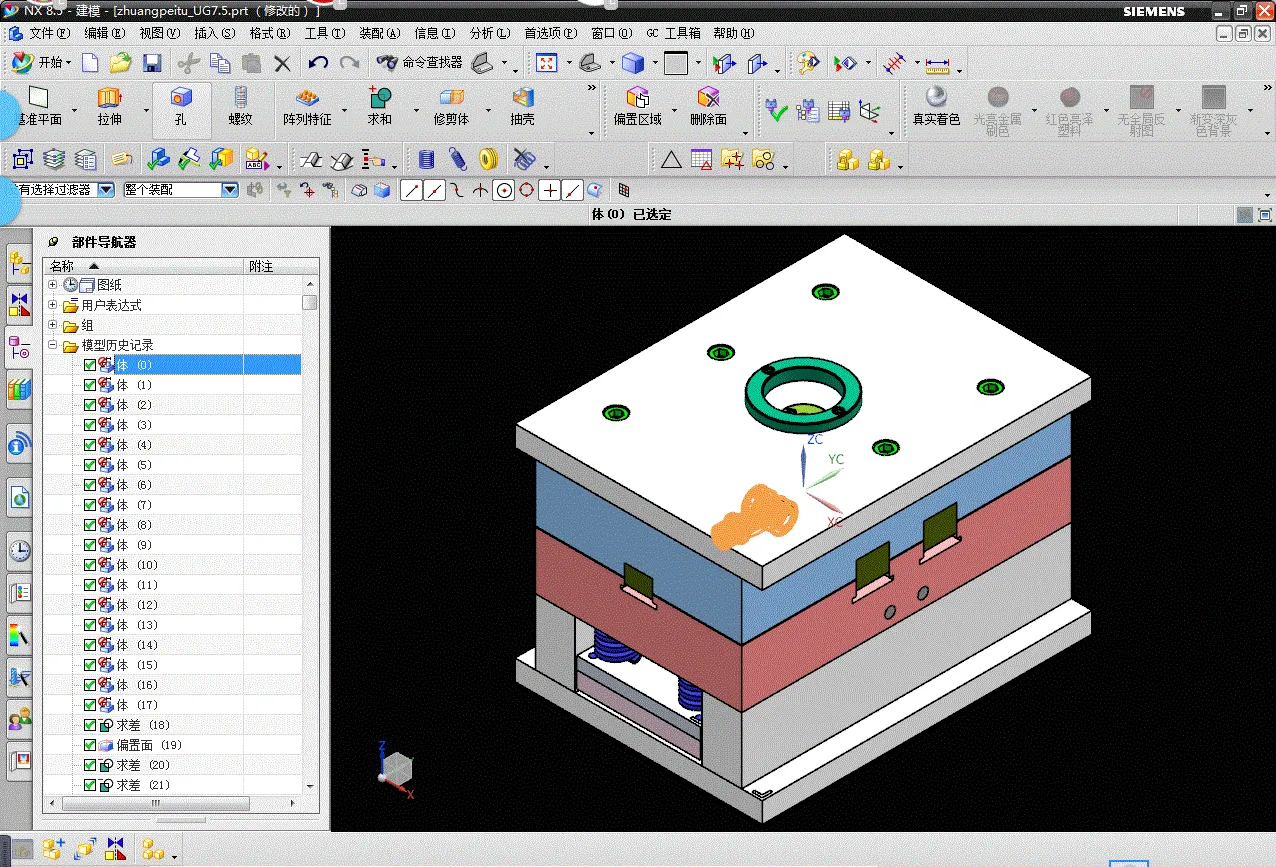Screen dimensions: 1276x867
Task: Click the triangle icon in the third toolbar row
Action: pos(671,159)
